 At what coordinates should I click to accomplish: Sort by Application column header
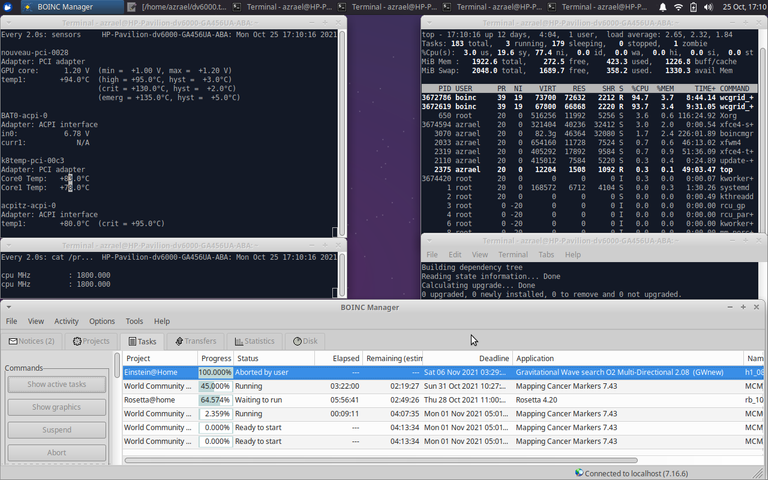point(628,359)
